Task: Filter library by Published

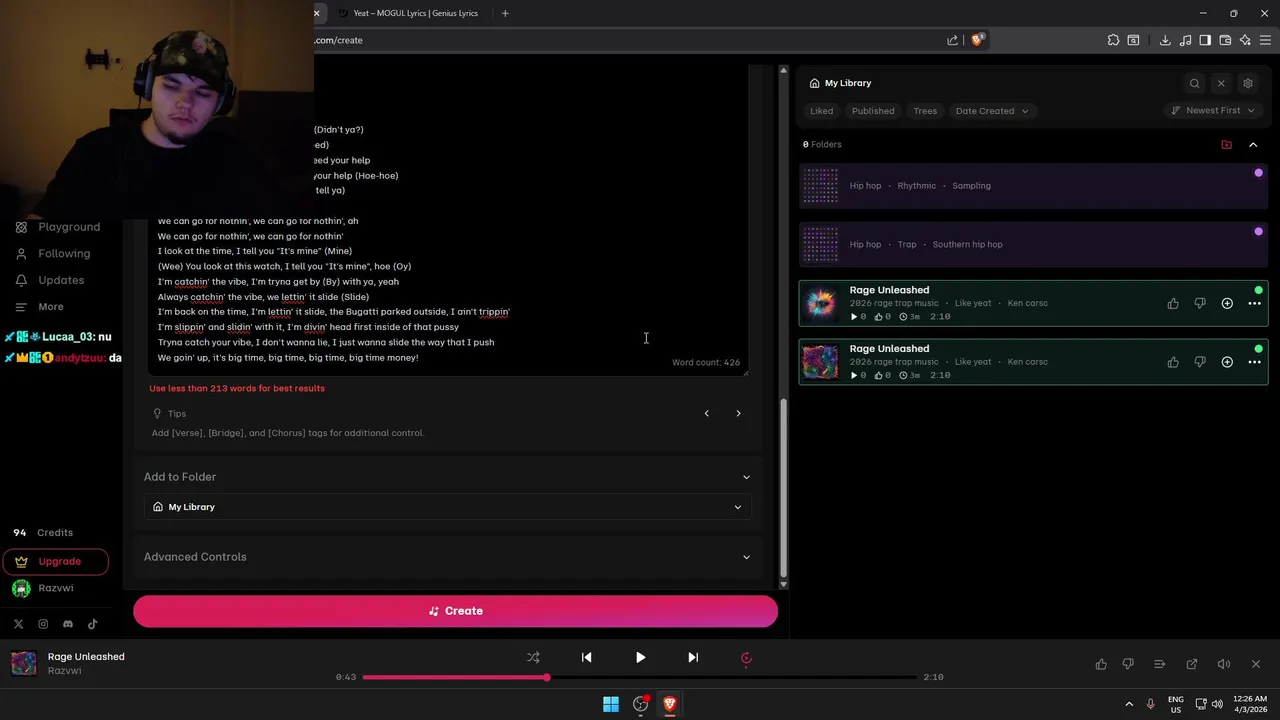Action: click(x=873, y=111)
